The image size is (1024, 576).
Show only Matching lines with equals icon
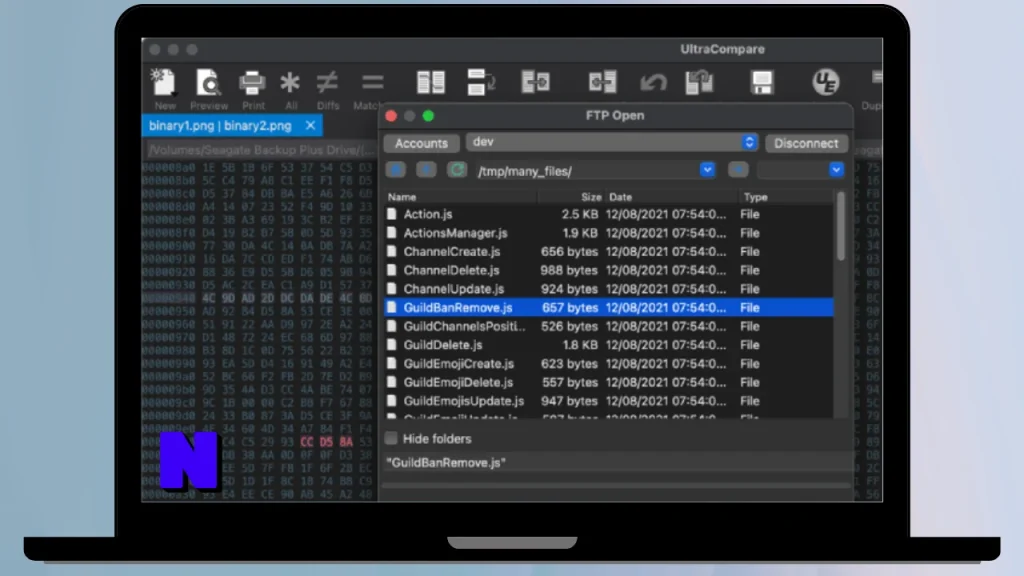tap(372, 82)
